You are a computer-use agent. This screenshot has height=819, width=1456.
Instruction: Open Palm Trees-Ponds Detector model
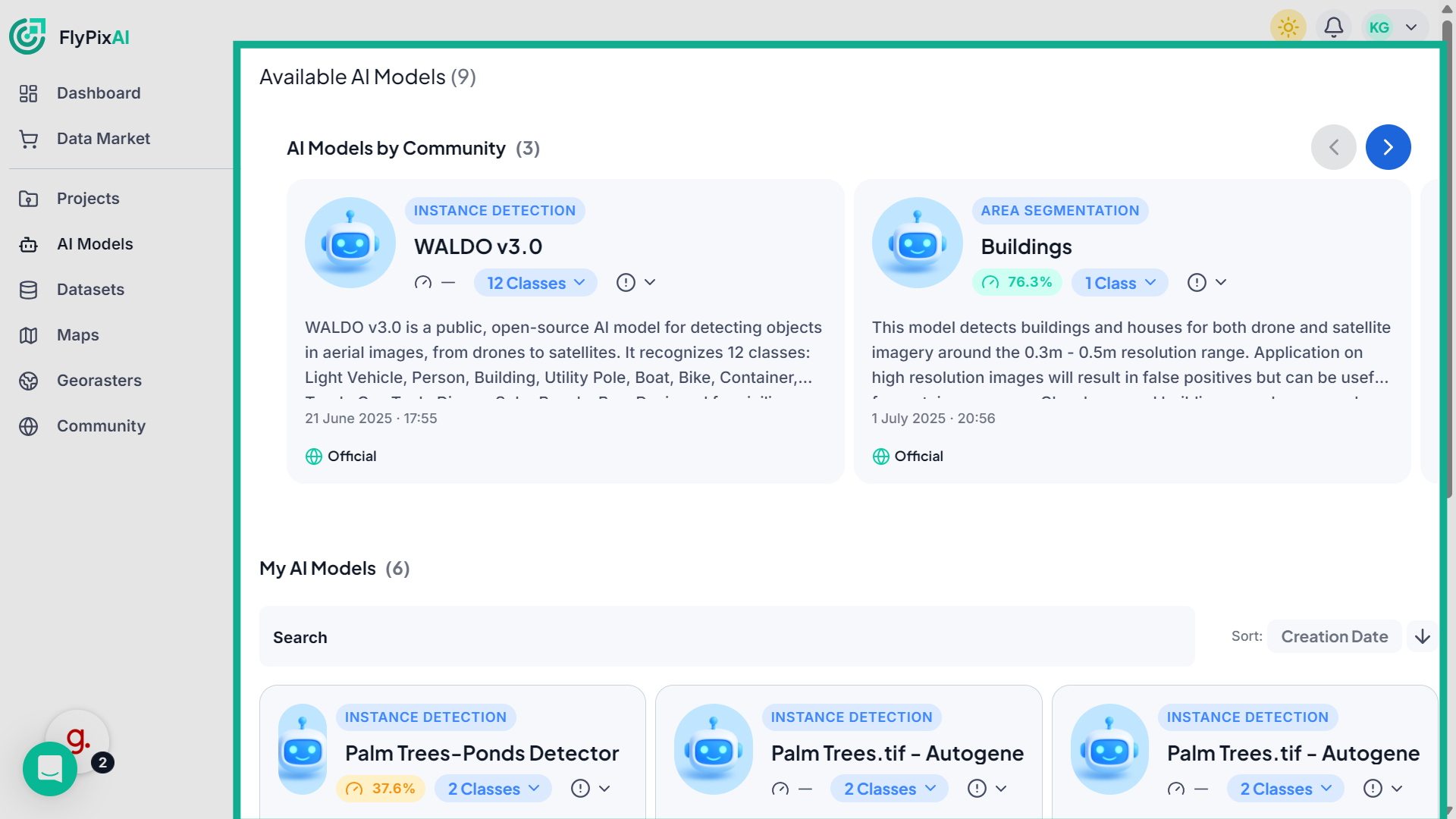(x=482, y=753)
